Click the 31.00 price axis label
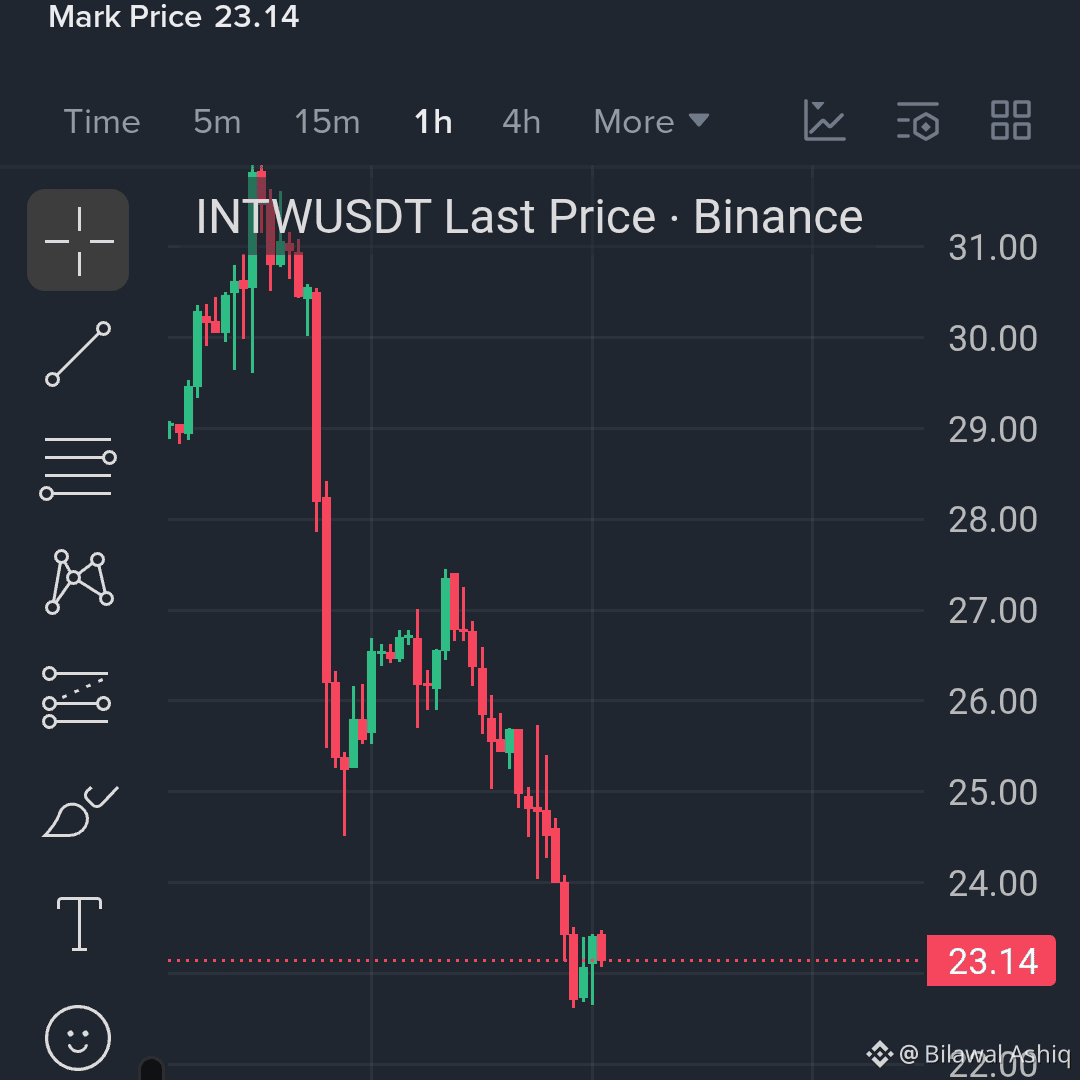Viewport: 1080px width, 1080px height. point(993,247)
